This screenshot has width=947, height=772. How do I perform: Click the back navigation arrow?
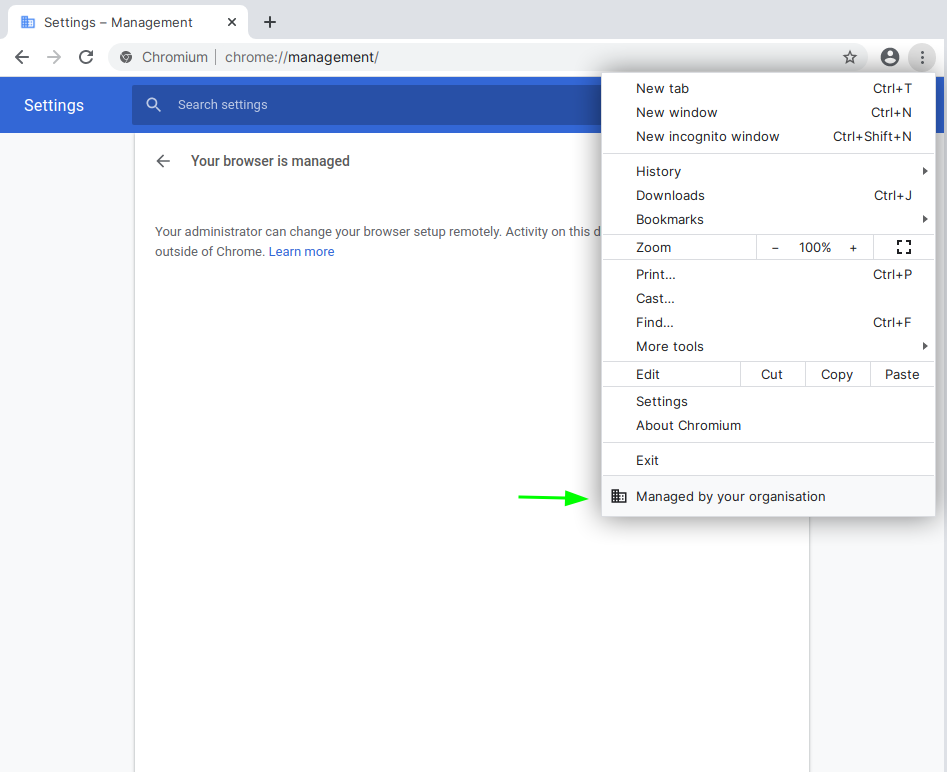[21, 57]
